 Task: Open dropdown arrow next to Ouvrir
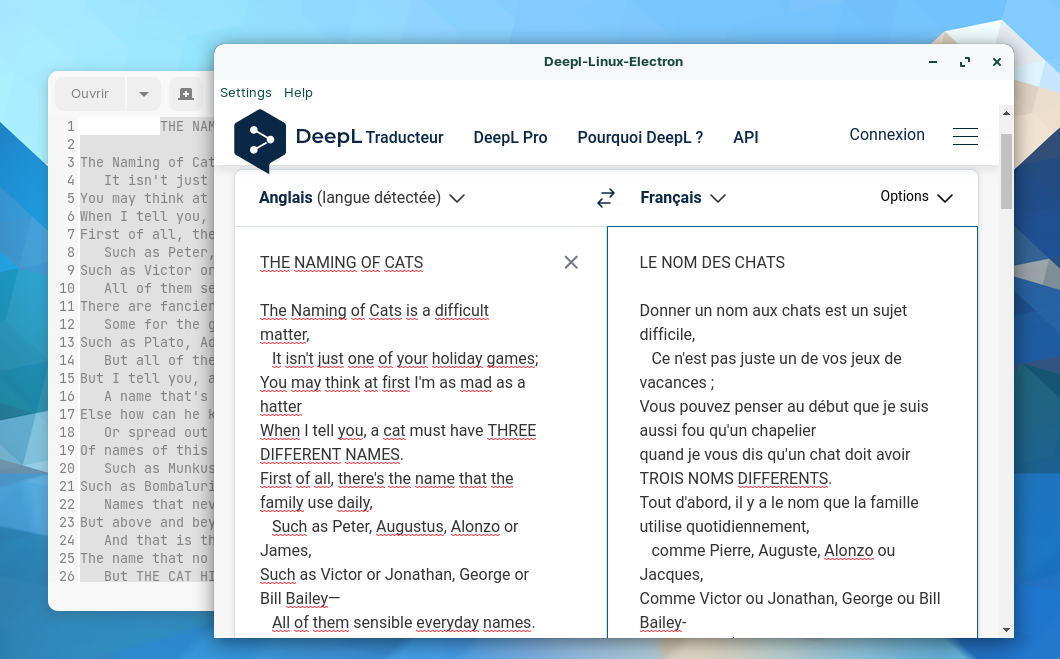point(143,94)
